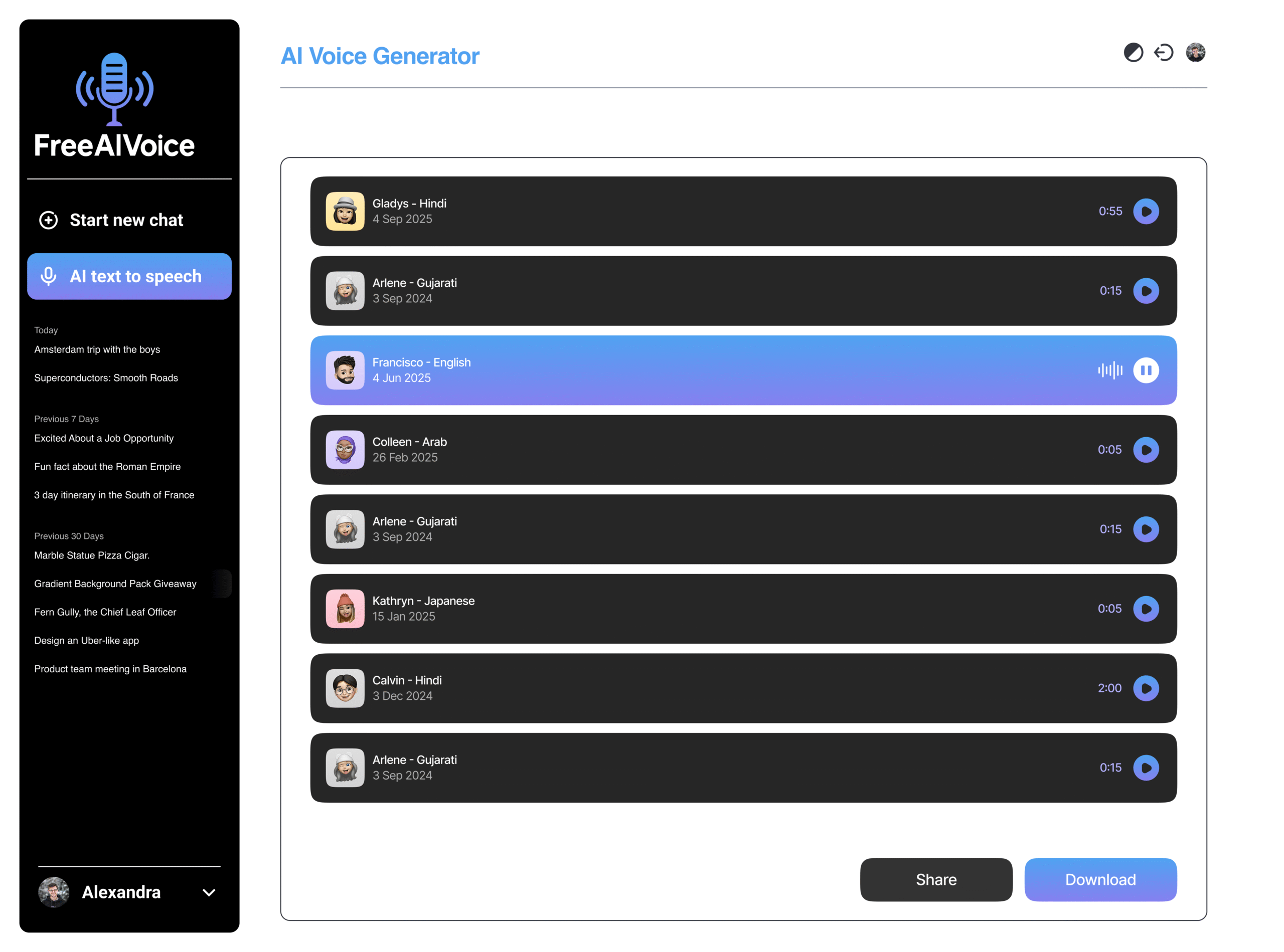
Task: Click the 0:05 duration on Colleen row
Action: click(1109, 450)
